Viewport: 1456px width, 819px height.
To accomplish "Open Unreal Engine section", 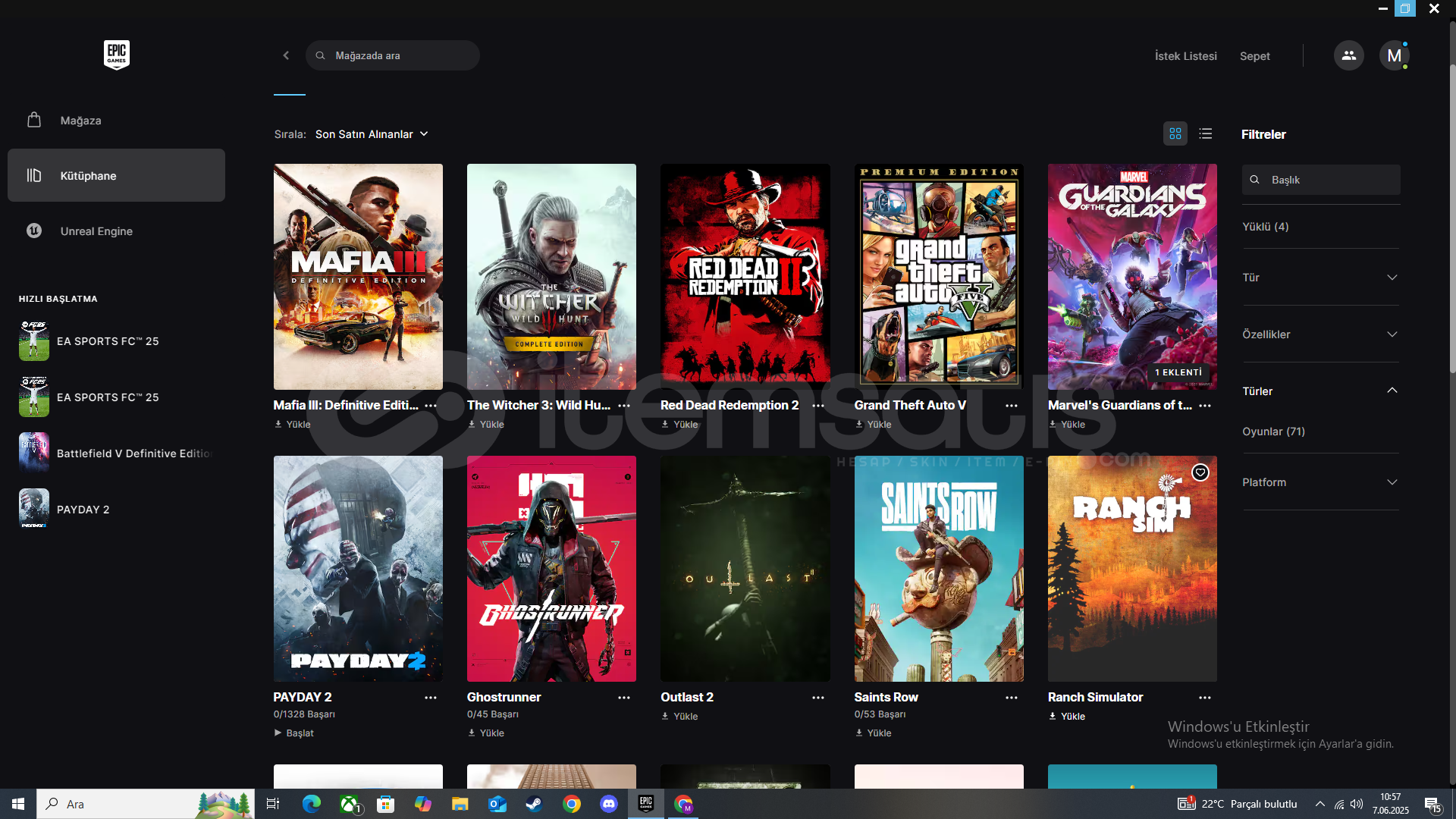I will [116, 231].
